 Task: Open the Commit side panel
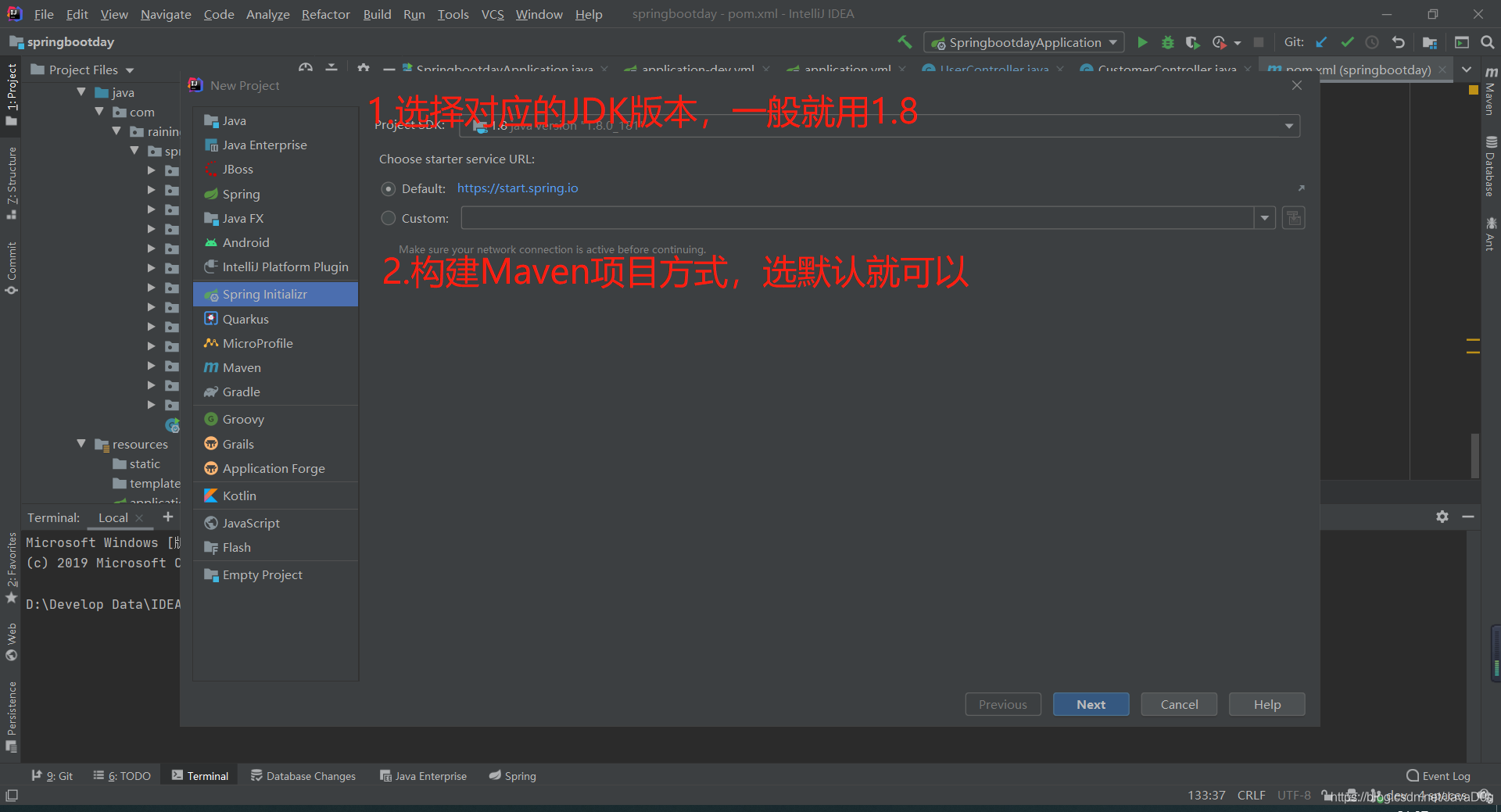12,268
